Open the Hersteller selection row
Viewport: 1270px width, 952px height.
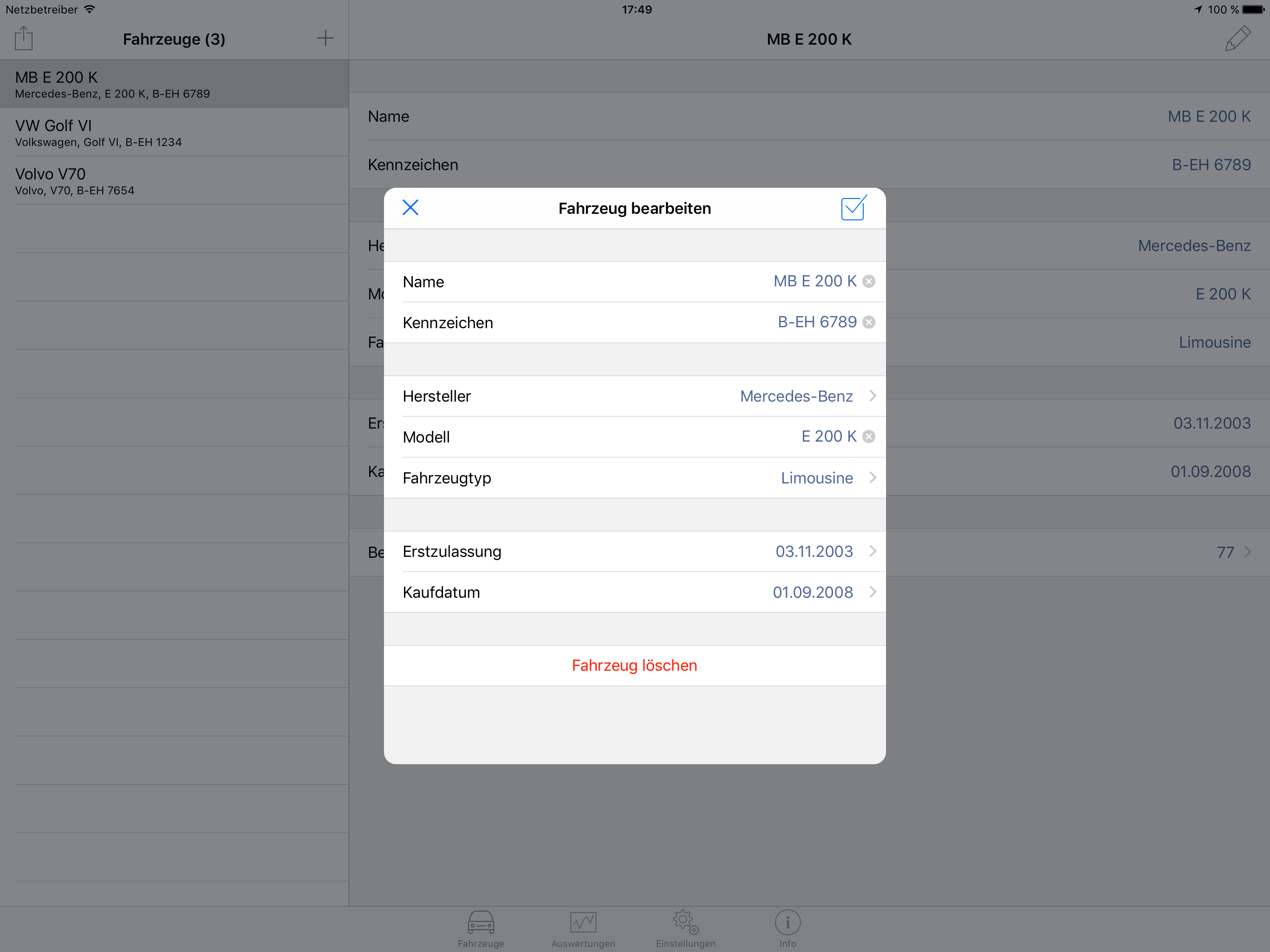coord(635,396)
